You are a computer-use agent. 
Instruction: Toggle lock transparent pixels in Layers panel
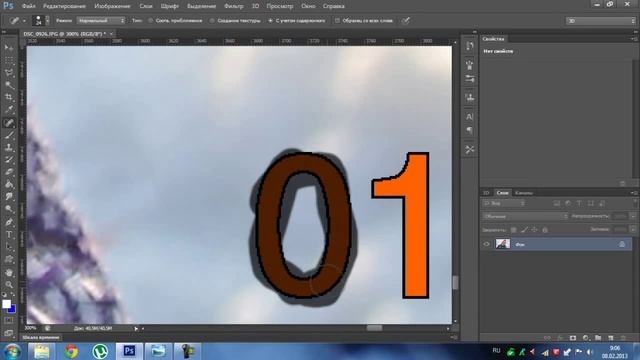pos(514,230)
